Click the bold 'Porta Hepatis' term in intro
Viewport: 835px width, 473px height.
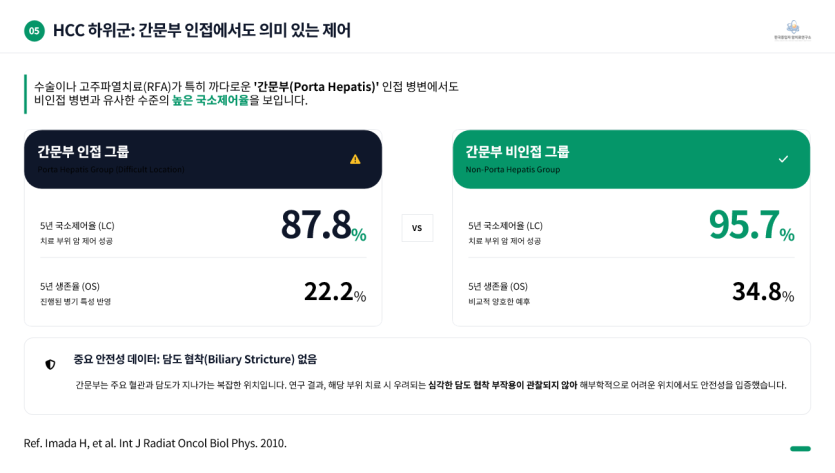[316, 87]
